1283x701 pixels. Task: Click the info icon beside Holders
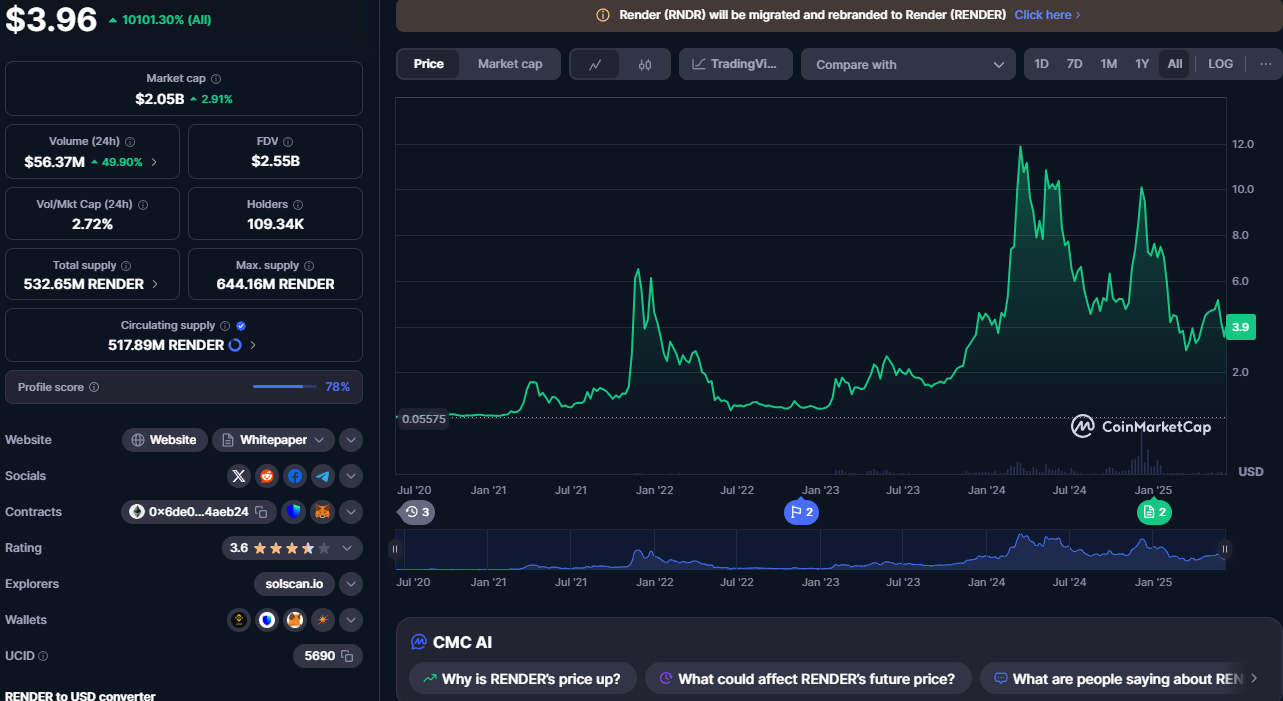(299, 204)
